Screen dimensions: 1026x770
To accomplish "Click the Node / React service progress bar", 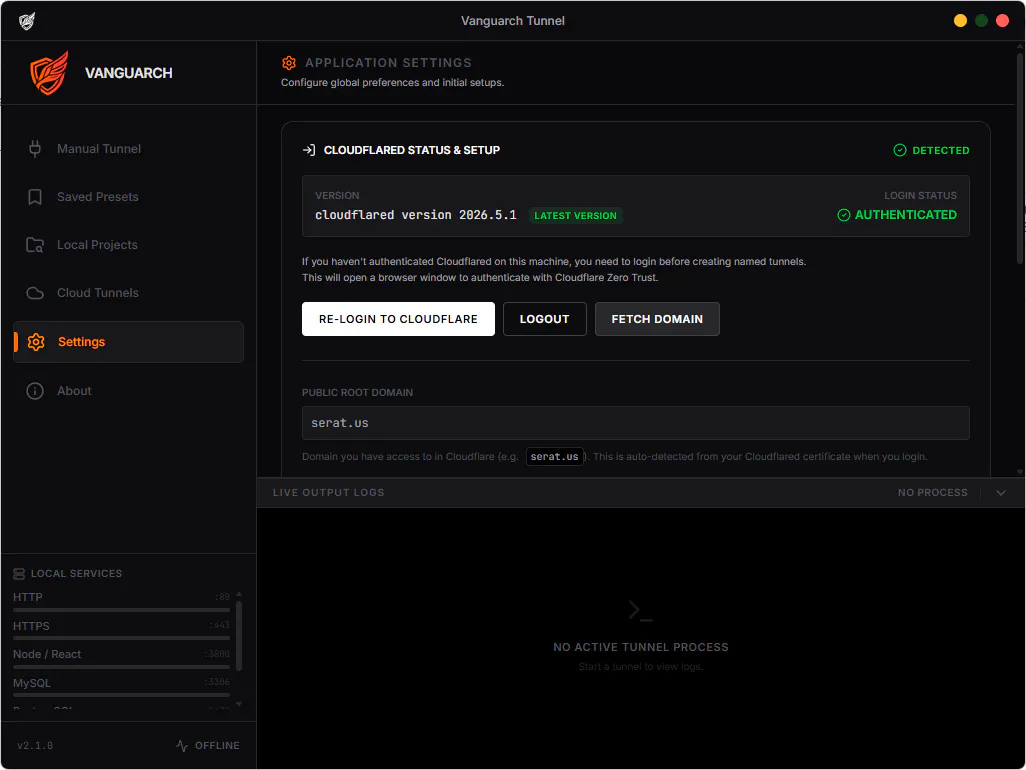I will coord(122,667).
